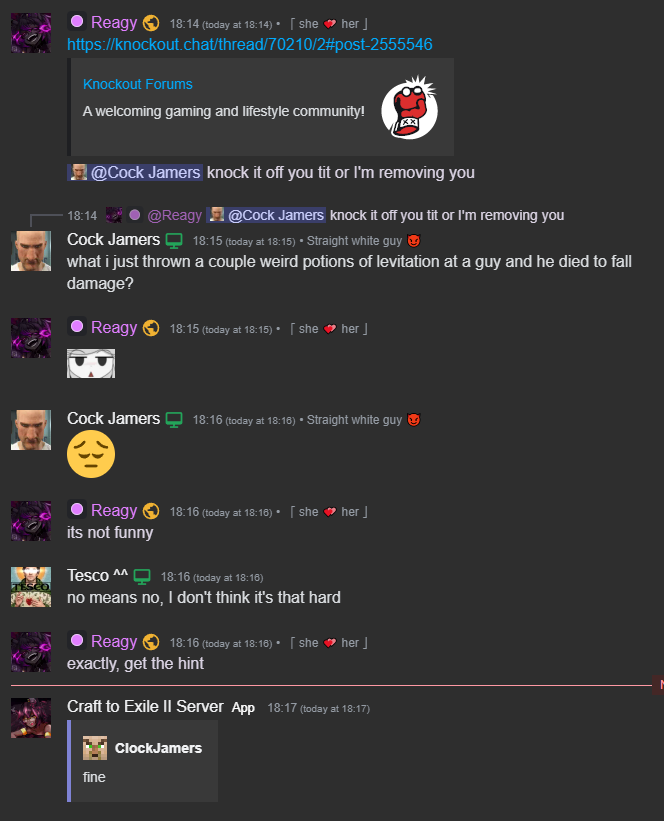The height and width of the screenshot is (821, 664).
Task: Click the Tesco ^^ user avatar
Action: pyautogui.click(x=31, y=586)
